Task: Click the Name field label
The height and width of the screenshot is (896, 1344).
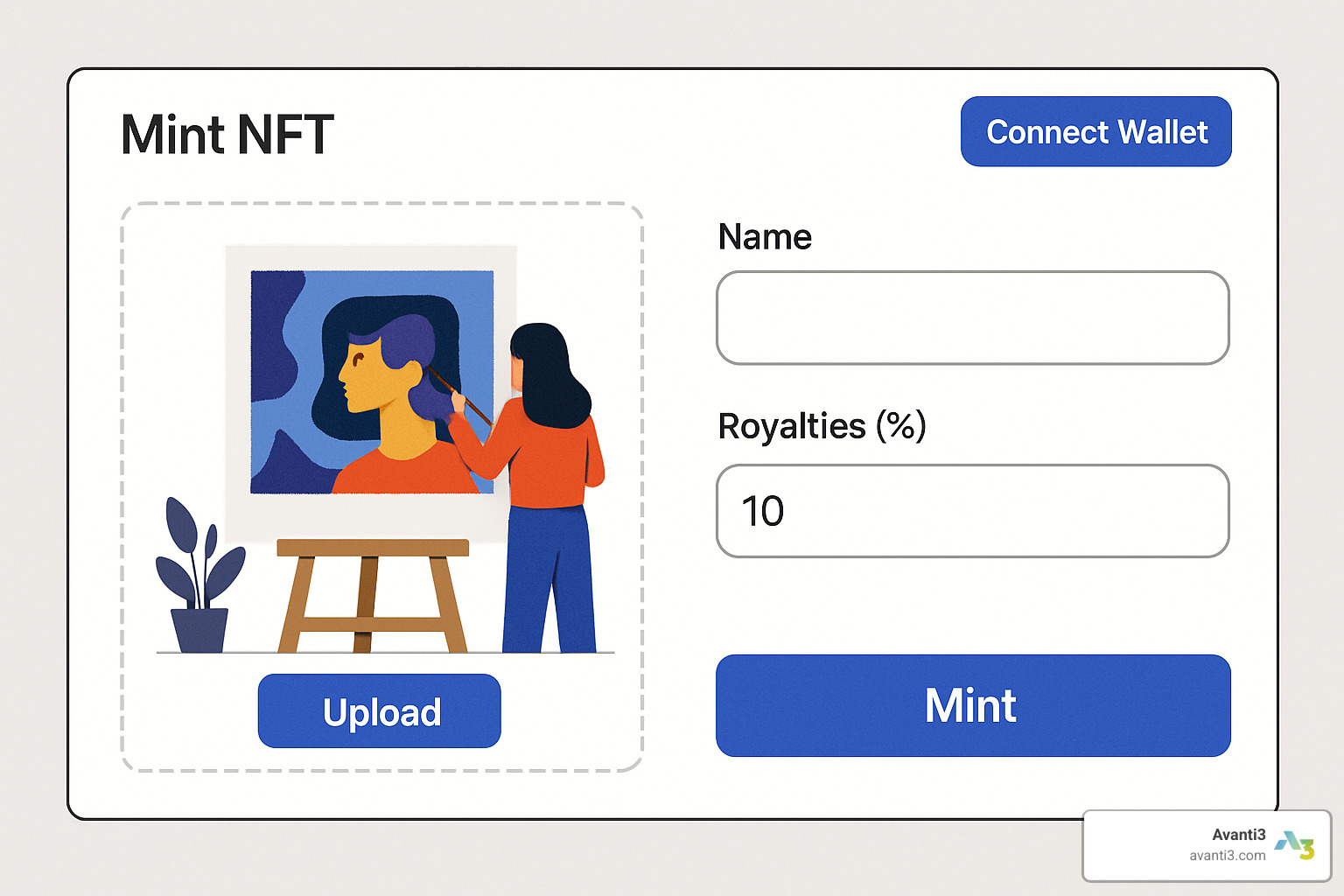Action: click(765, 237)
